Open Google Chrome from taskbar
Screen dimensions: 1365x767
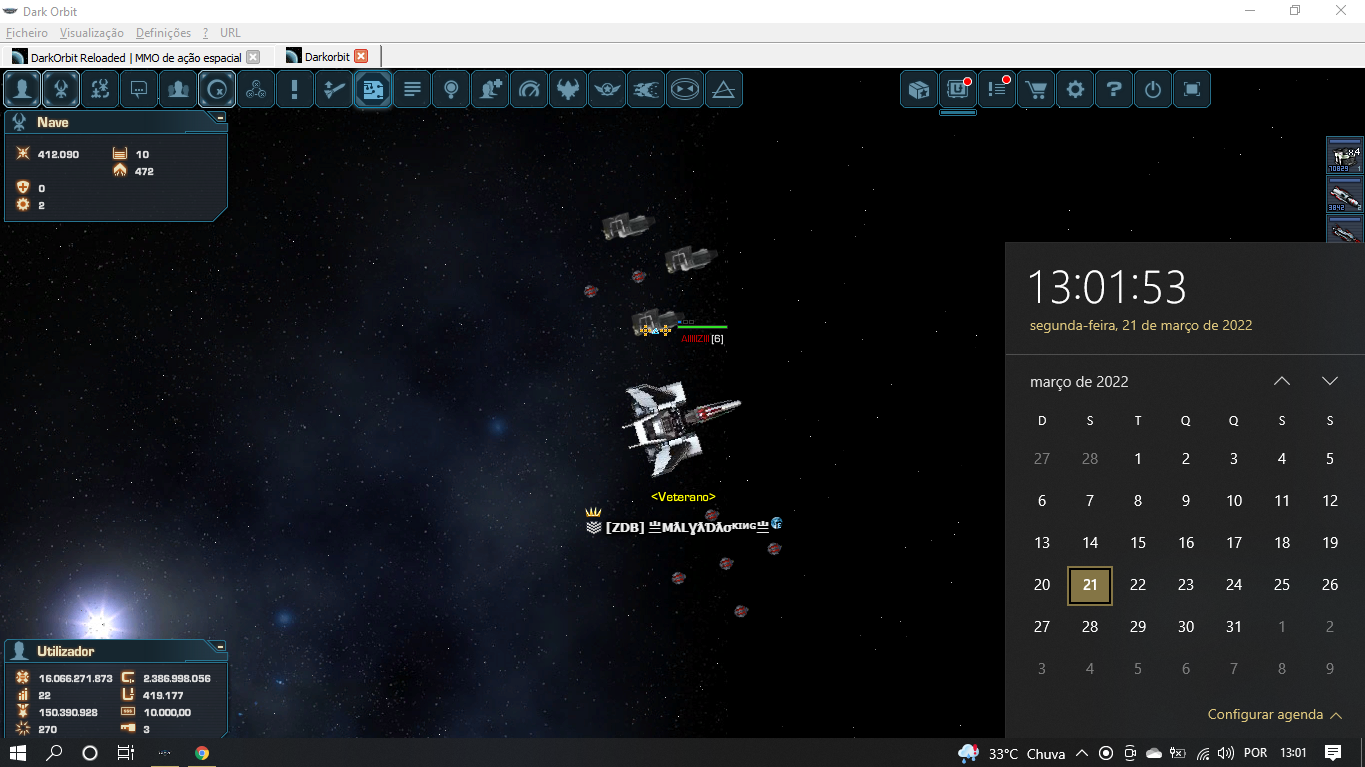coord(202,753)
